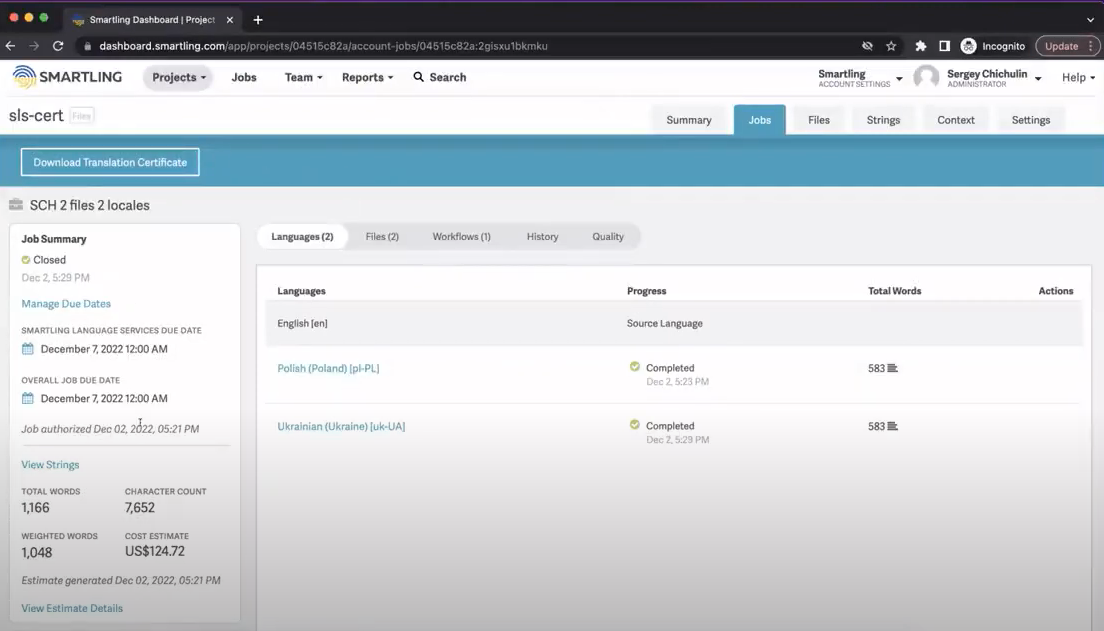Click the Actions column header

coord(1055,291)
